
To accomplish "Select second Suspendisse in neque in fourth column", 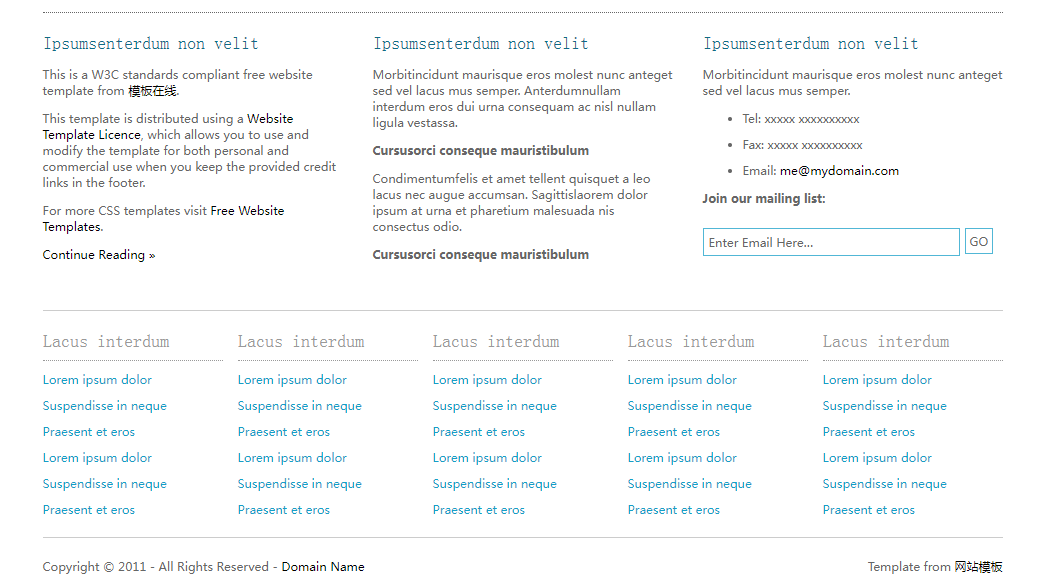I will click(x=689, y=484).
